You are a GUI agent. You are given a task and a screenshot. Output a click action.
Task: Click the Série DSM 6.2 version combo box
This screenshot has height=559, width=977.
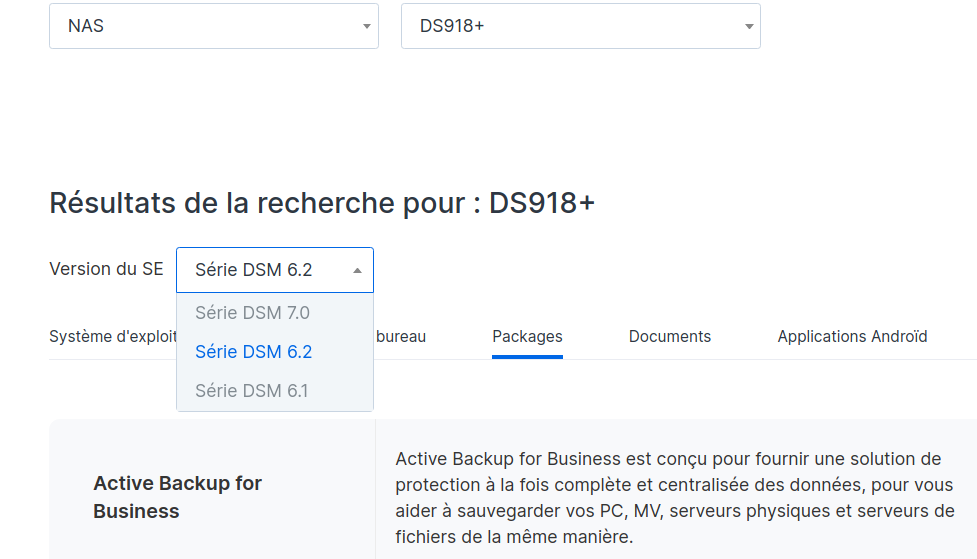point(262,270)
